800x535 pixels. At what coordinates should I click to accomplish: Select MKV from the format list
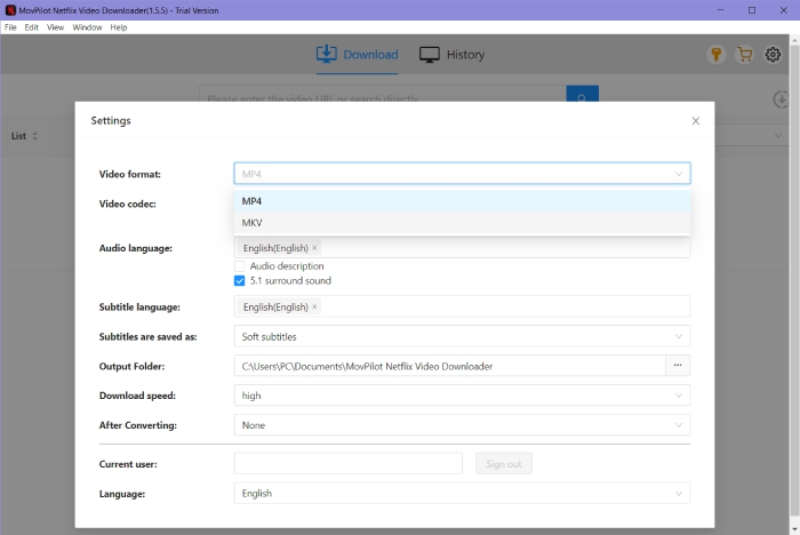(462, 222)
